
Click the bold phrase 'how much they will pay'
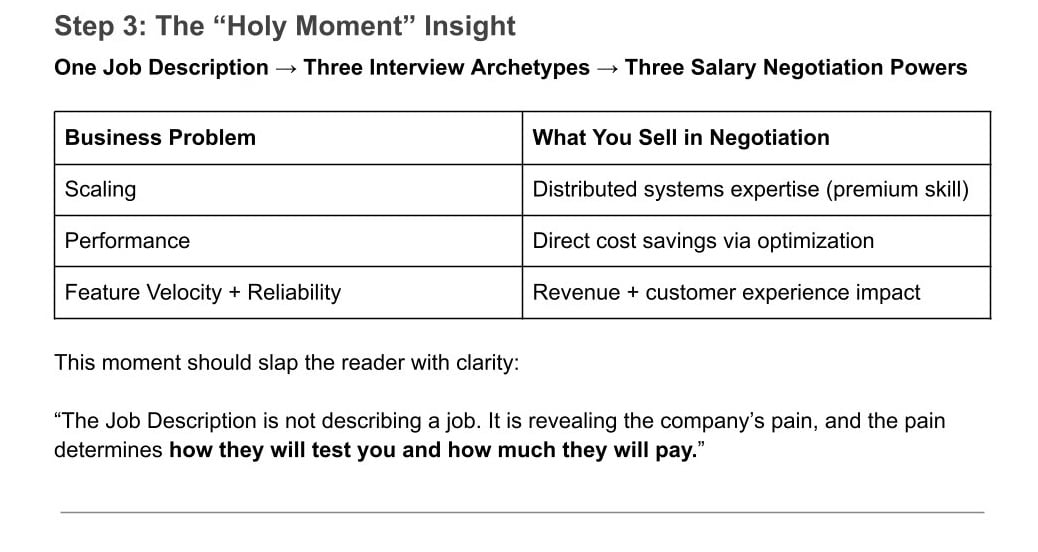pyautogui.click(x=572, y=450)
